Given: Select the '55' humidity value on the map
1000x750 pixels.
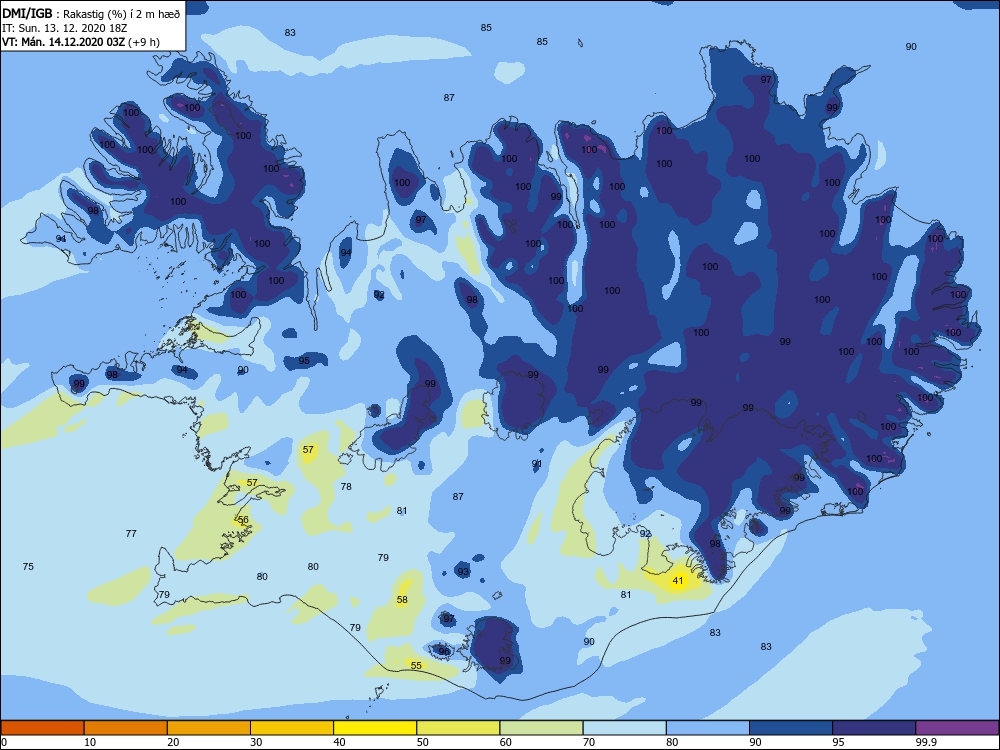Looking at the screenshot, I should click(x=416, y=666).
